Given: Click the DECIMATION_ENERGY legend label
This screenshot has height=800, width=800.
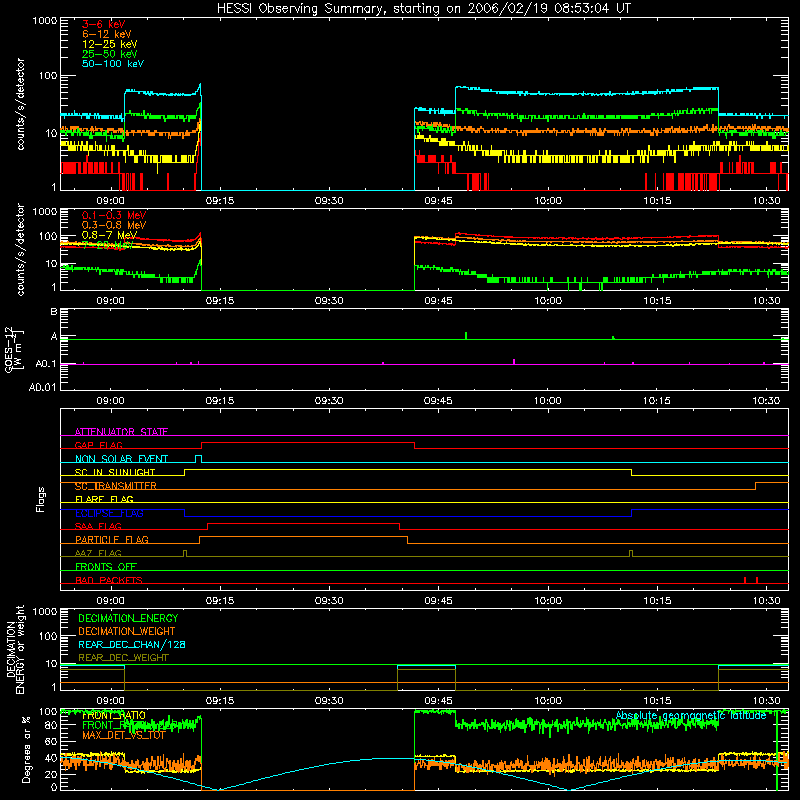Looking at the screenshot, I should [128, 618].
